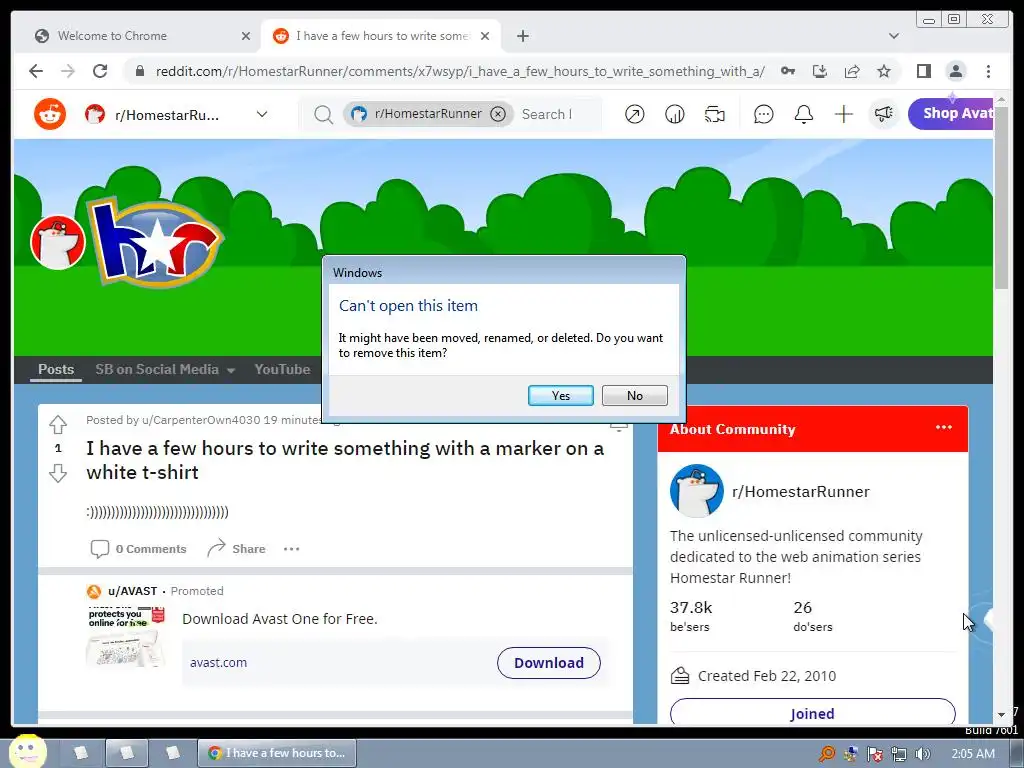Screen dimensions: 1024x768
Task: Open a new browser tab
Action: pyautogui.click(x=522, y=36)
